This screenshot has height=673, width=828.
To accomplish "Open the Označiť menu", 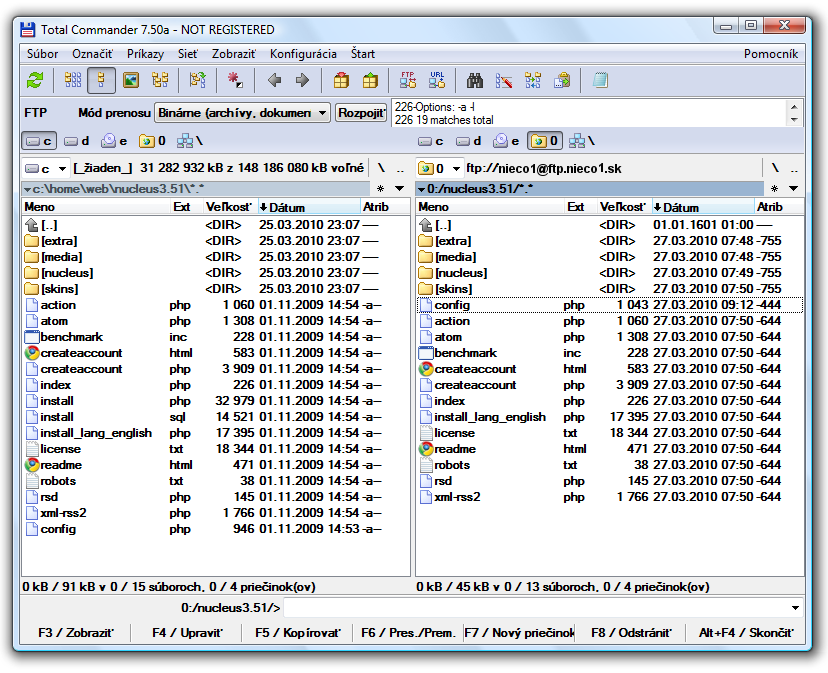I will coord(92,54).
